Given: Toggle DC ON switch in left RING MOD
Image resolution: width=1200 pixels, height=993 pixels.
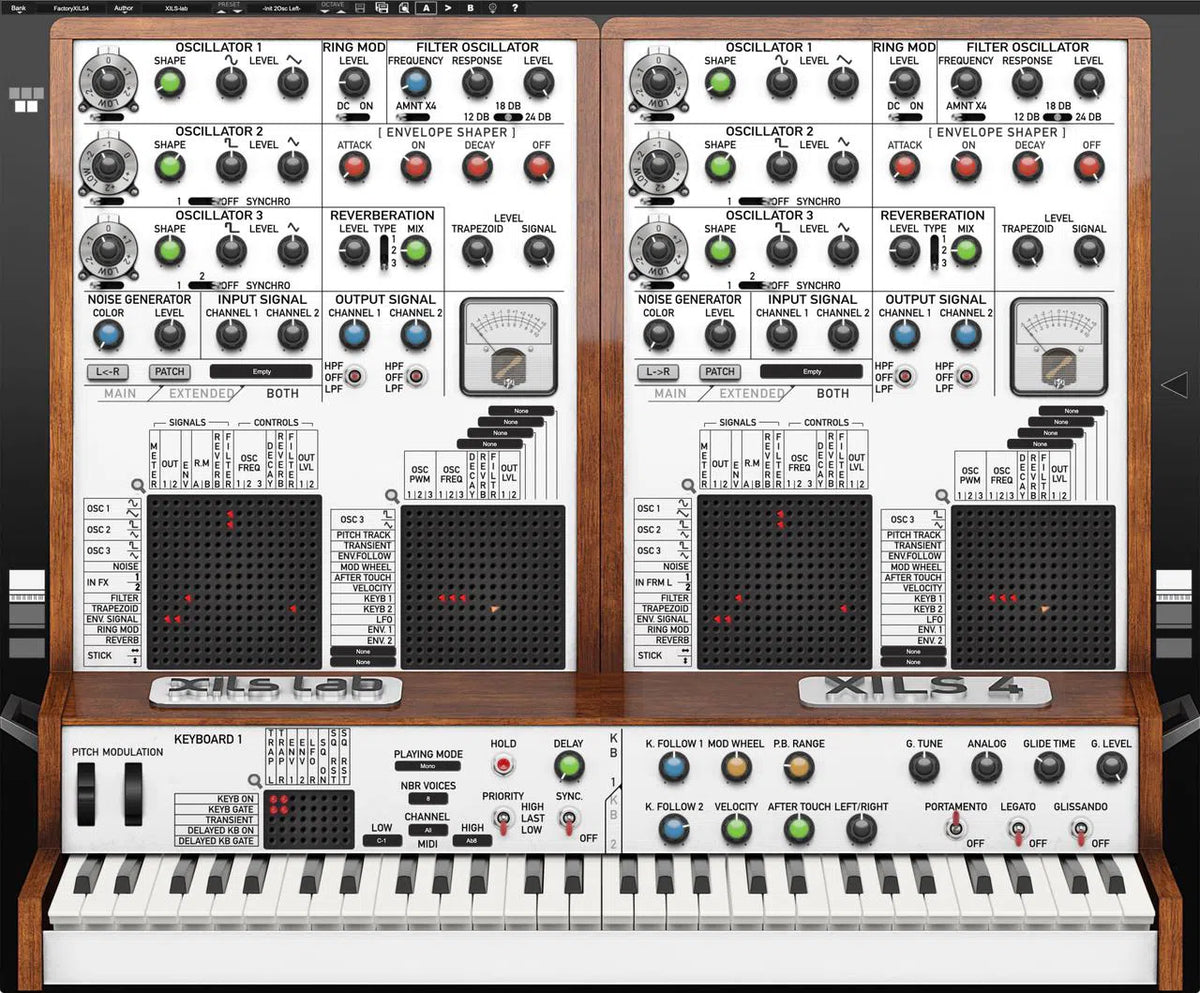Looking at the screenshot, I should 354,116.
